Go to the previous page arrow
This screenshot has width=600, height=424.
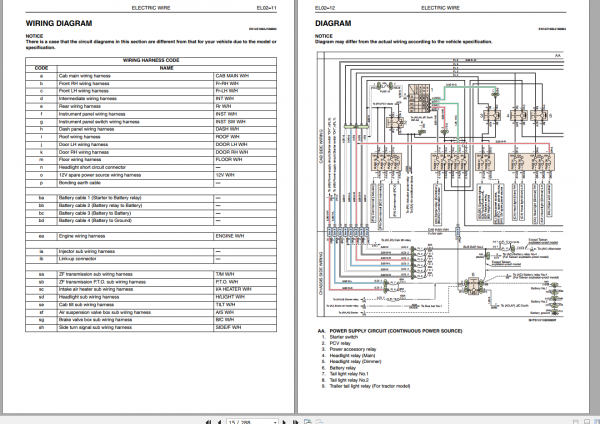point(219,422)
